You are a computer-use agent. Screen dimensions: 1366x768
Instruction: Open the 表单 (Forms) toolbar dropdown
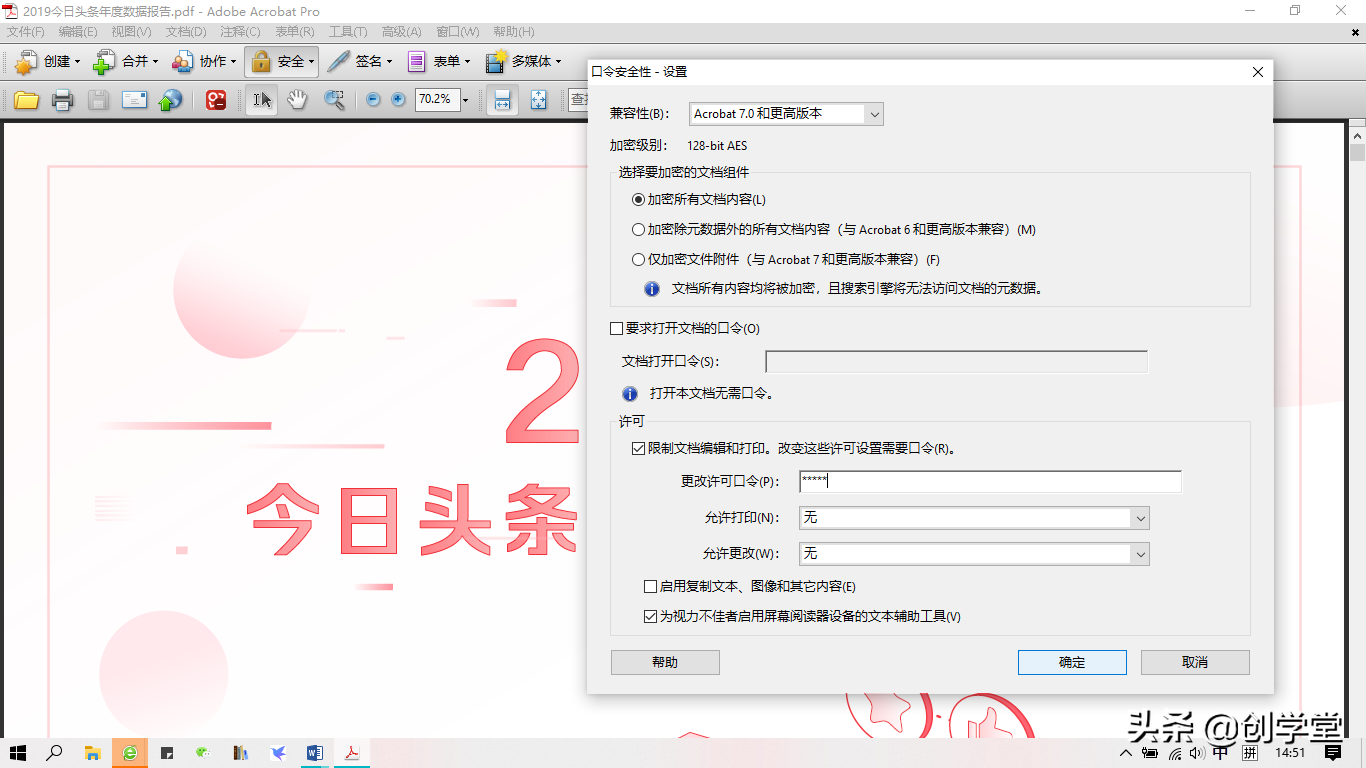[x=438, y=62]
